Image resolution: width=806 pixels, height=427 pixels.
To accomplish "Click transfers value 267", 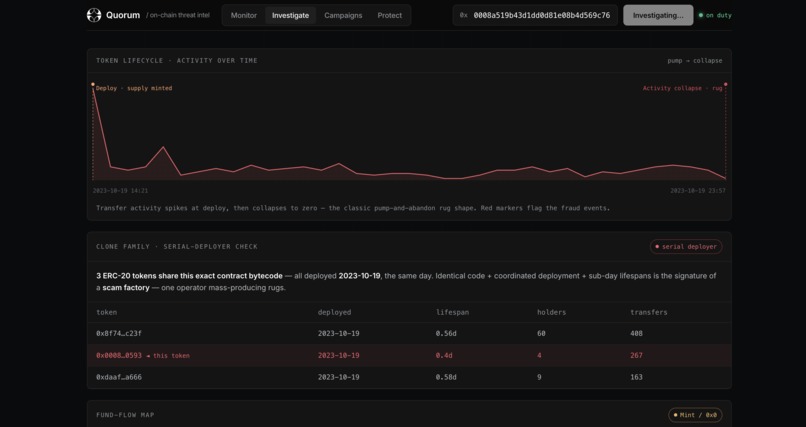I will [x=636, y=356].
